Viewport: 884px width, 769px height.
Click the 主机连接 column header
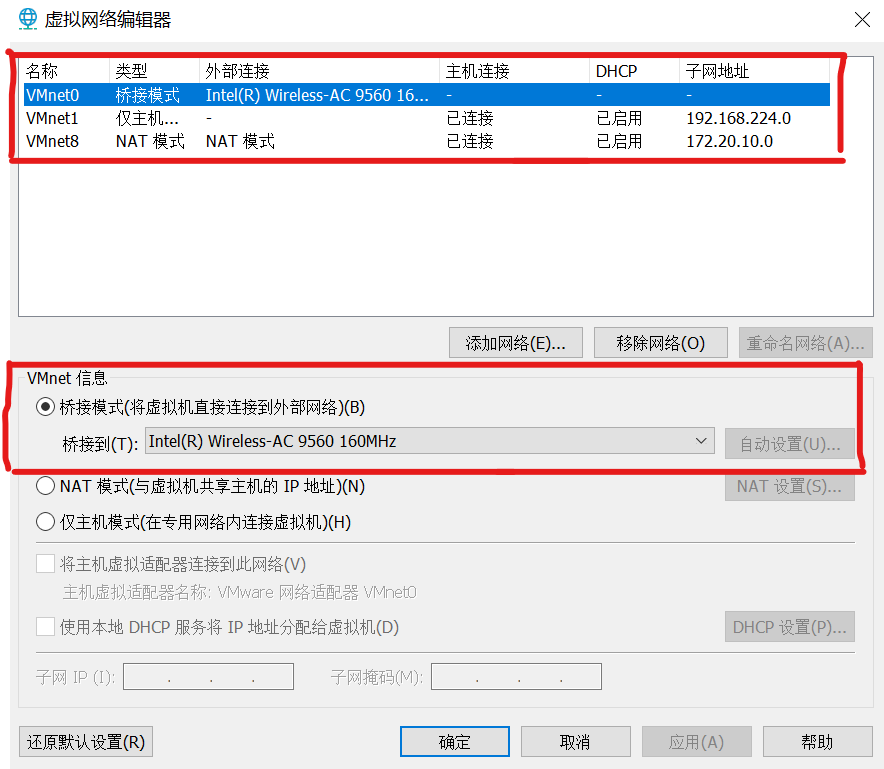pos(514,71)
